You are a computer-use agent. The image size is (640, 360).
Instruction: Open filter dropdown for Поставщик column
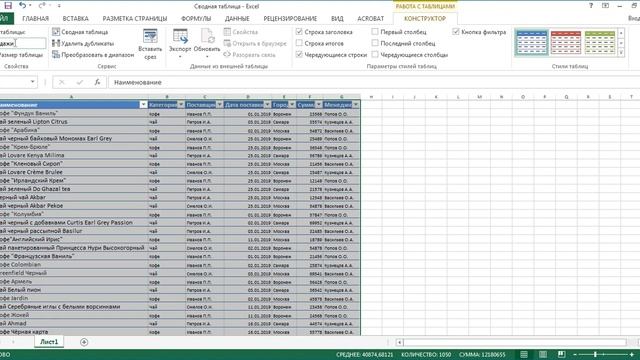220,105
